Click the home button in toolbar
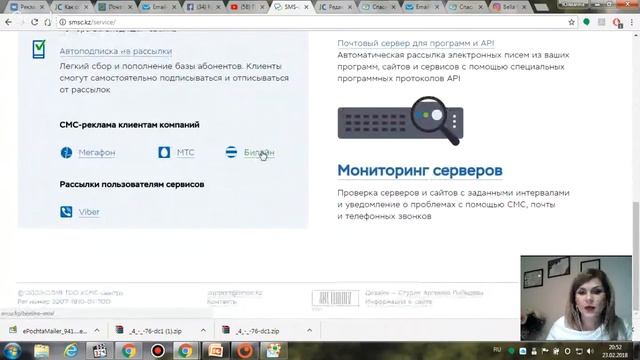This screenshot has height=360, width=640. coord(47,22)
